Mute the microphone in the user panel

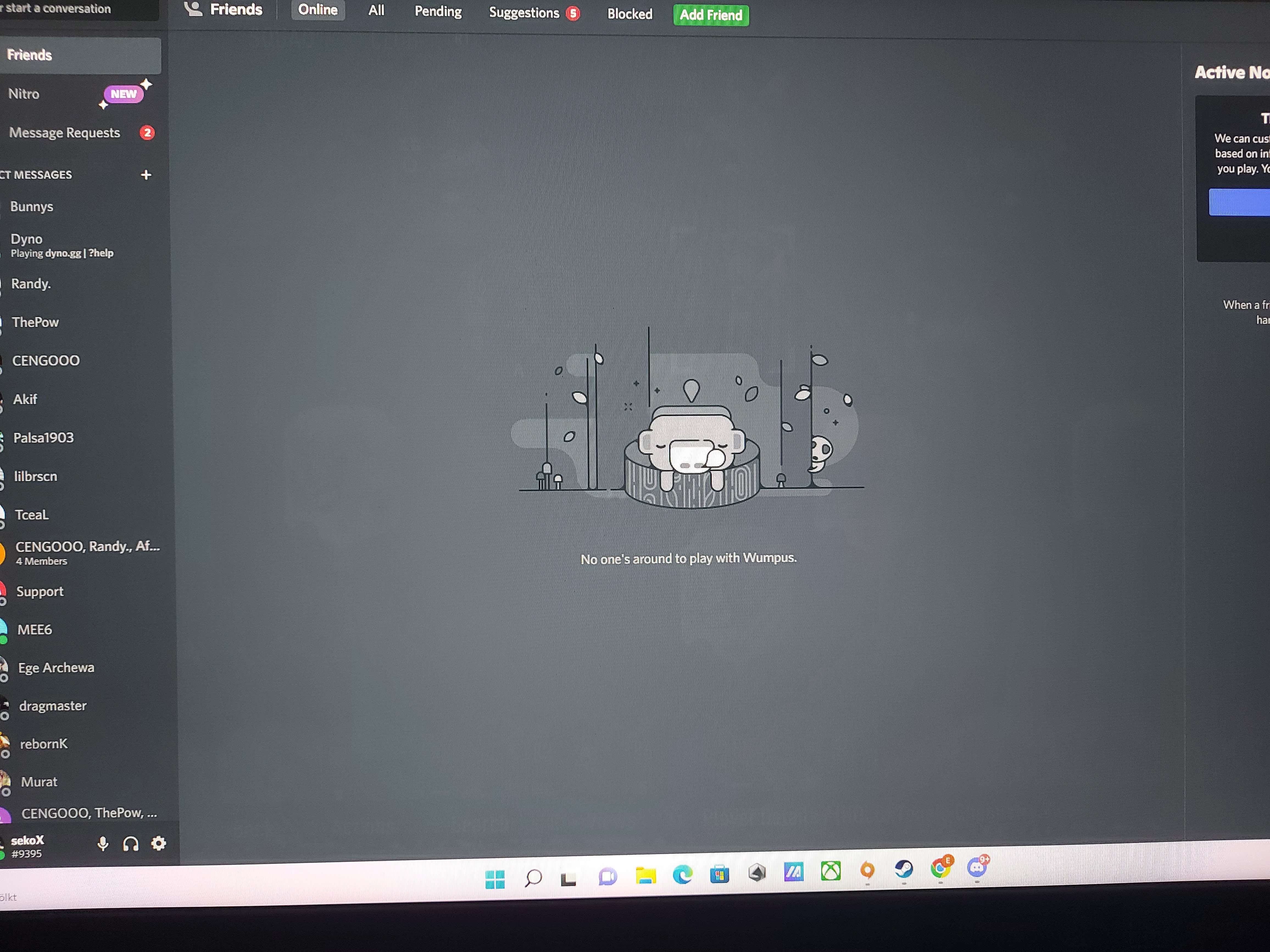tap(103, 843)
